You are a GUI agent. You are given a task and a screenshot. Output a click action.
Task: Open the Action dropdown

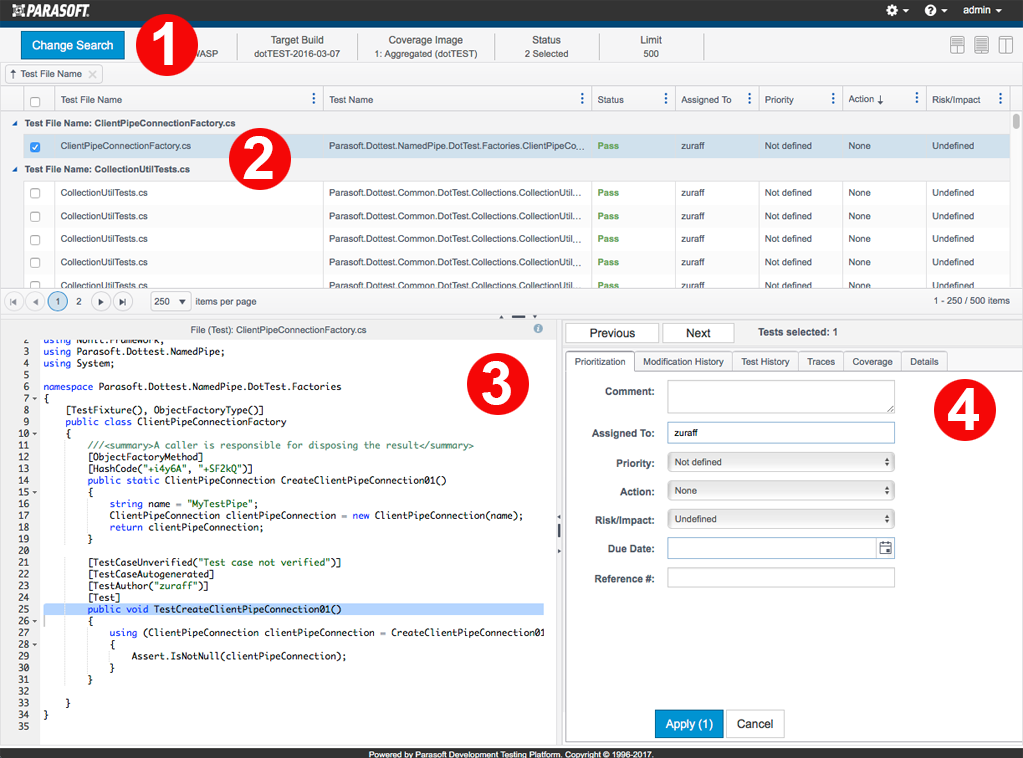tap(781, 491)
